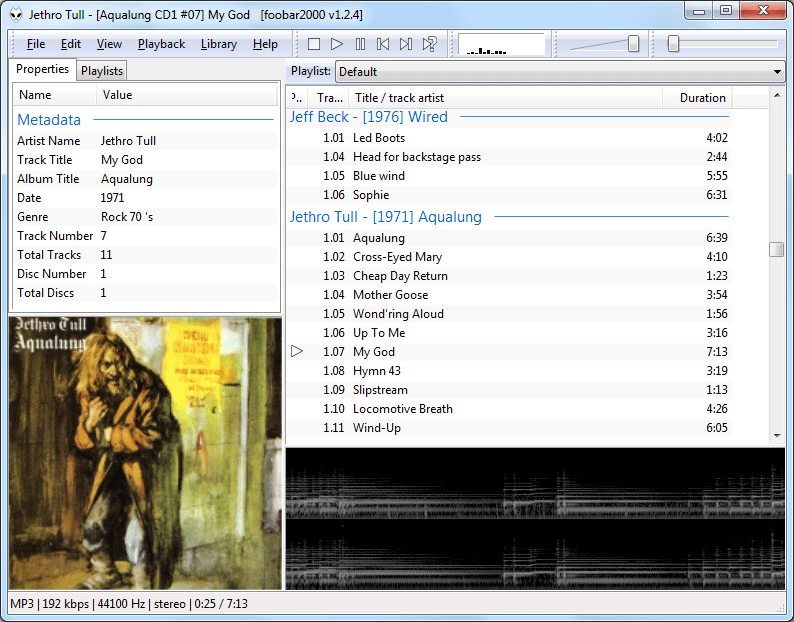Image resolution: width=794 pixels, height=622 pixels.
Task: Open the Edit menu
Action: 70,44
